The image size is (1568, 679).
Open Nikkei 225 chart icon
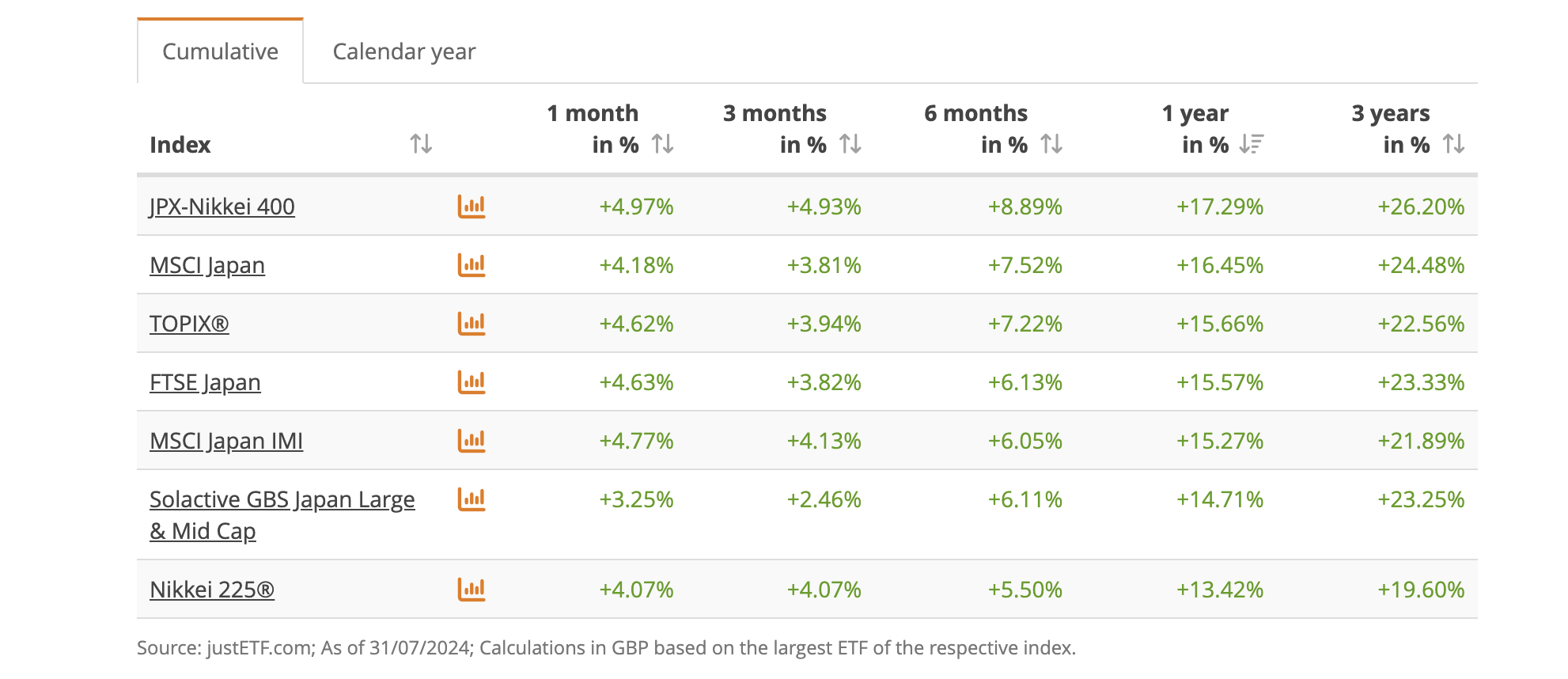(x=472, y=590)
